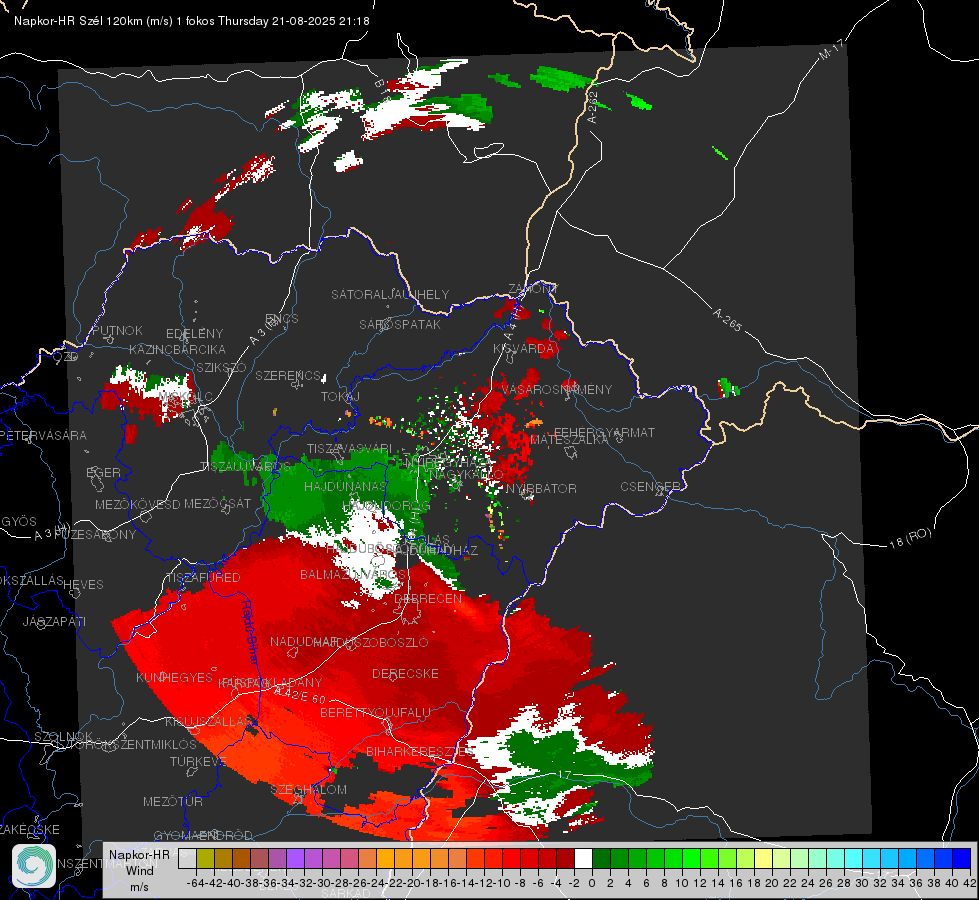This screenshot has height=900, width=979.
Task: Click the white swatch between -2 and 0
Action: (583, 858)
